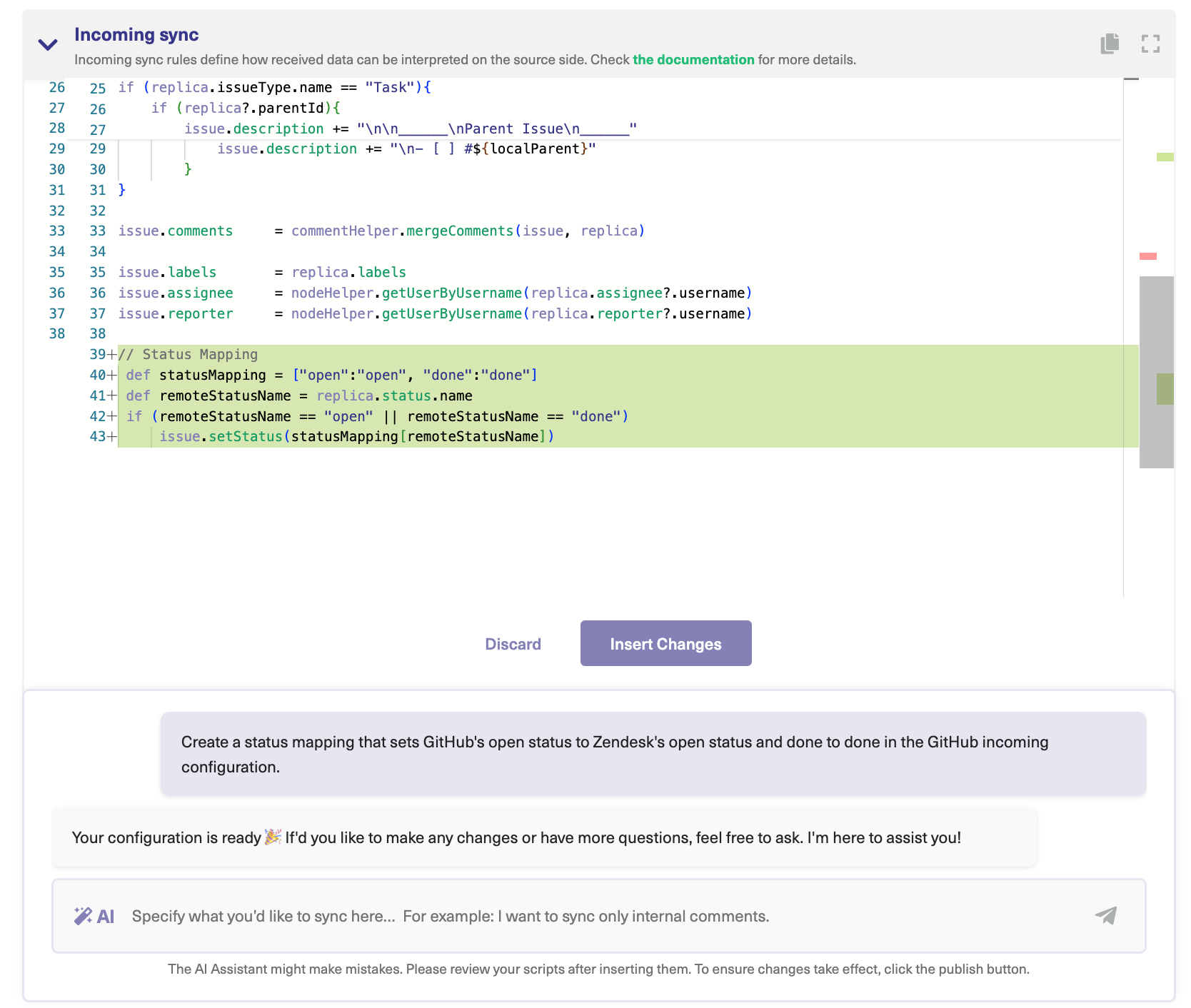The width and height of the screenshot is (1191, 1008).
Task: Click the vertical scrollbar thumb in diff editor
Action: pyautogui.click(x=1157, y=372)
